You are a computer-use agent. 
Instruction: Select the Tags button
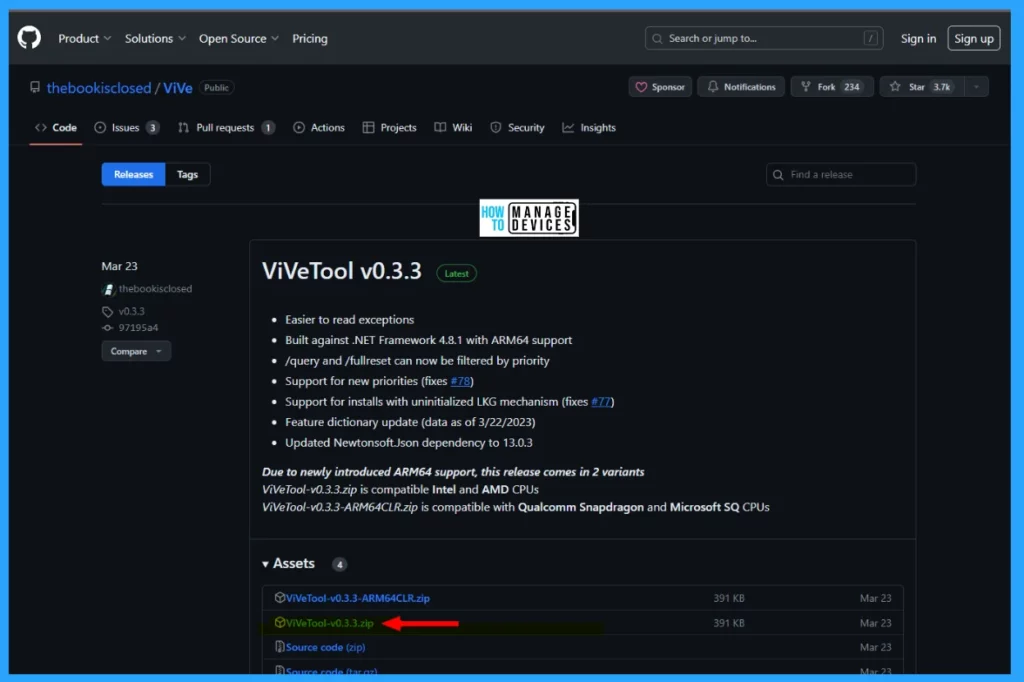pyautogui.click(x=187, y=174)
